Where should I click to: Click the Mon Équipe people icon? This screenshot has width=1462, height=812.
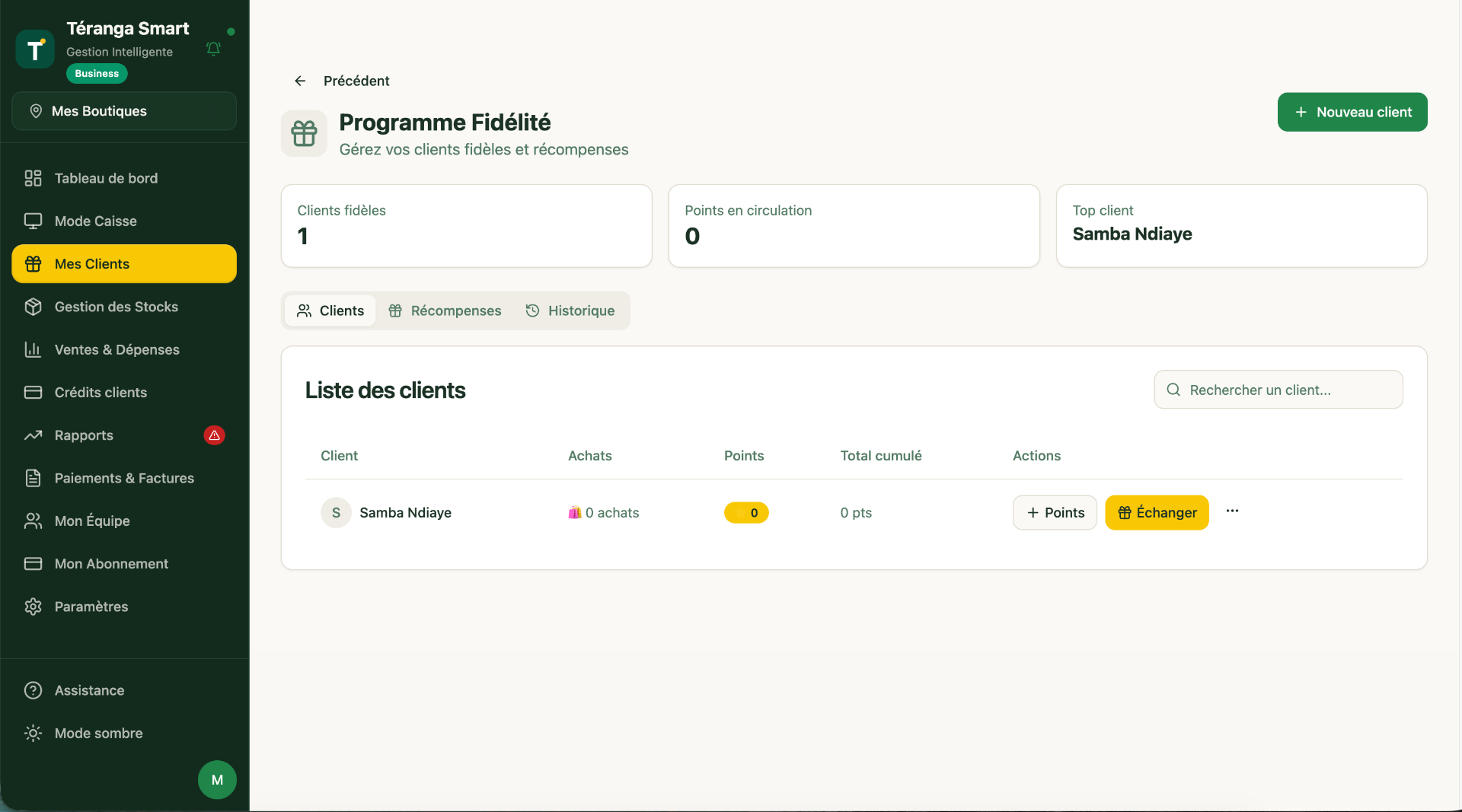click(x=33, y=521)
